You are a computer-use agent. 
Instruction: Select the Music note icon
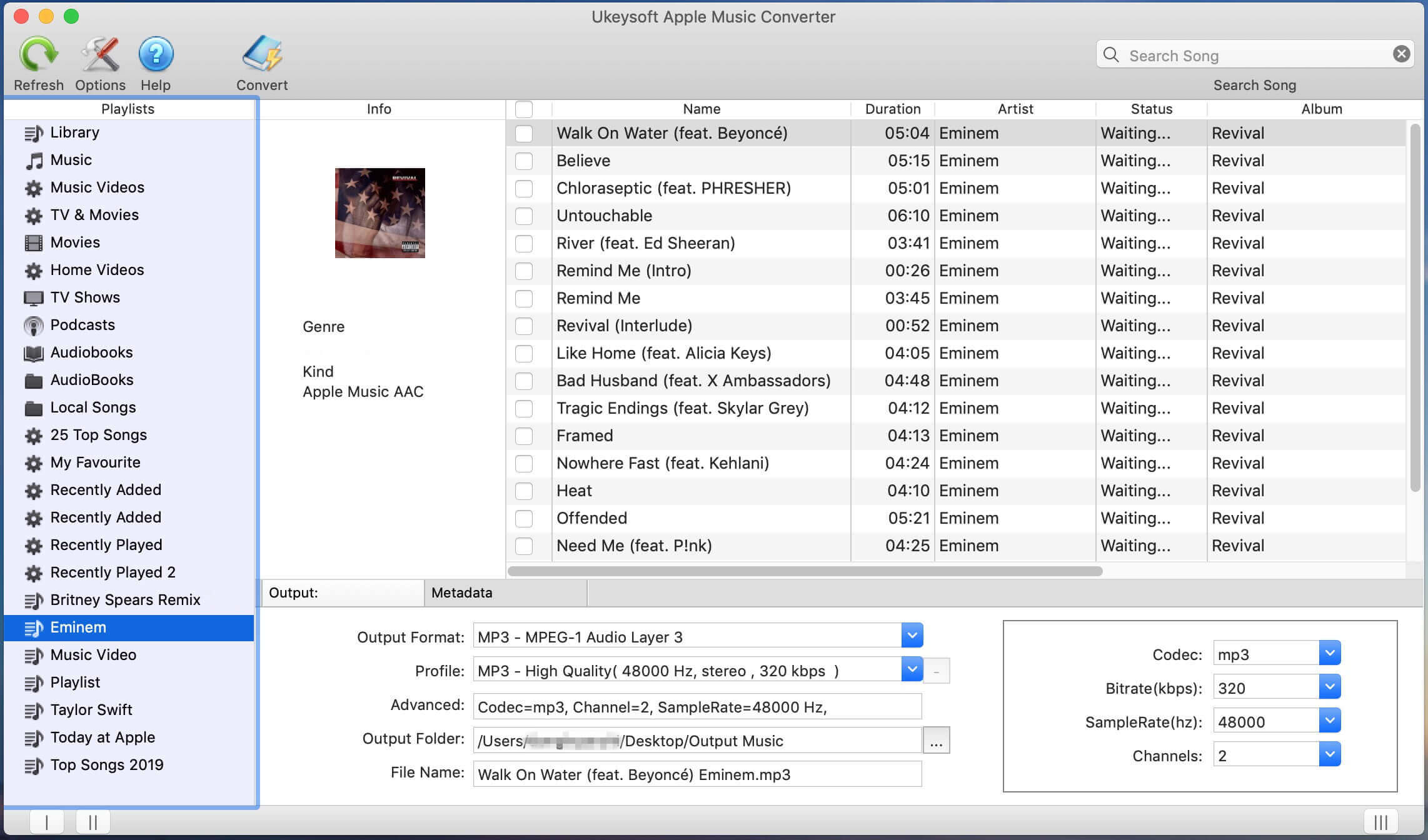click(34, 161)
